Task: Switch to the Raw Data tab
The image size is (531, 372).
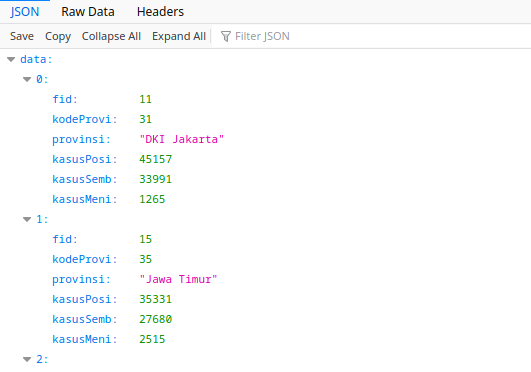Action: [88, 12]
